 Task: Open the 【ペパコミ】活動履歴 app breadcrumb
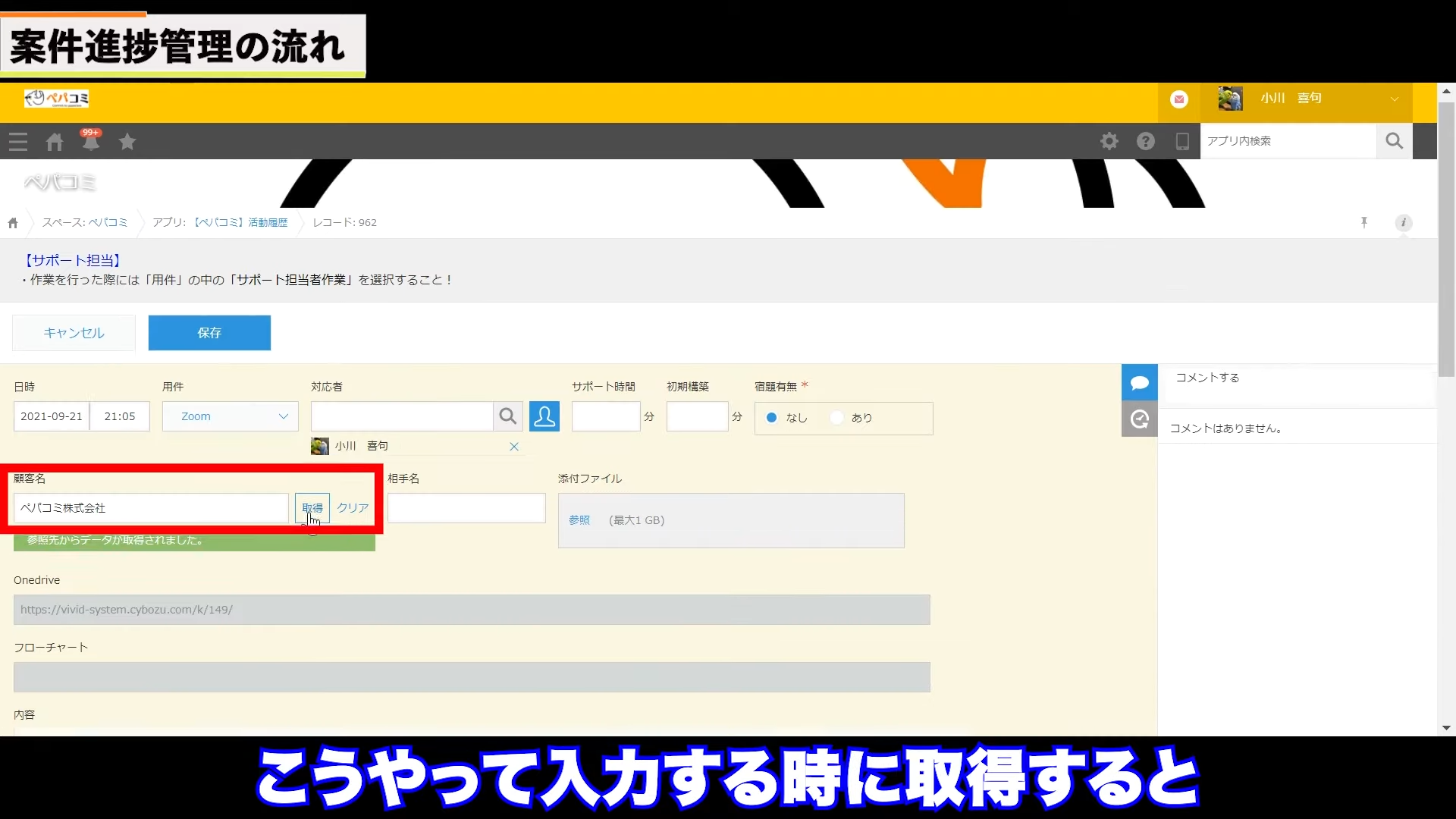coord(240,222)
